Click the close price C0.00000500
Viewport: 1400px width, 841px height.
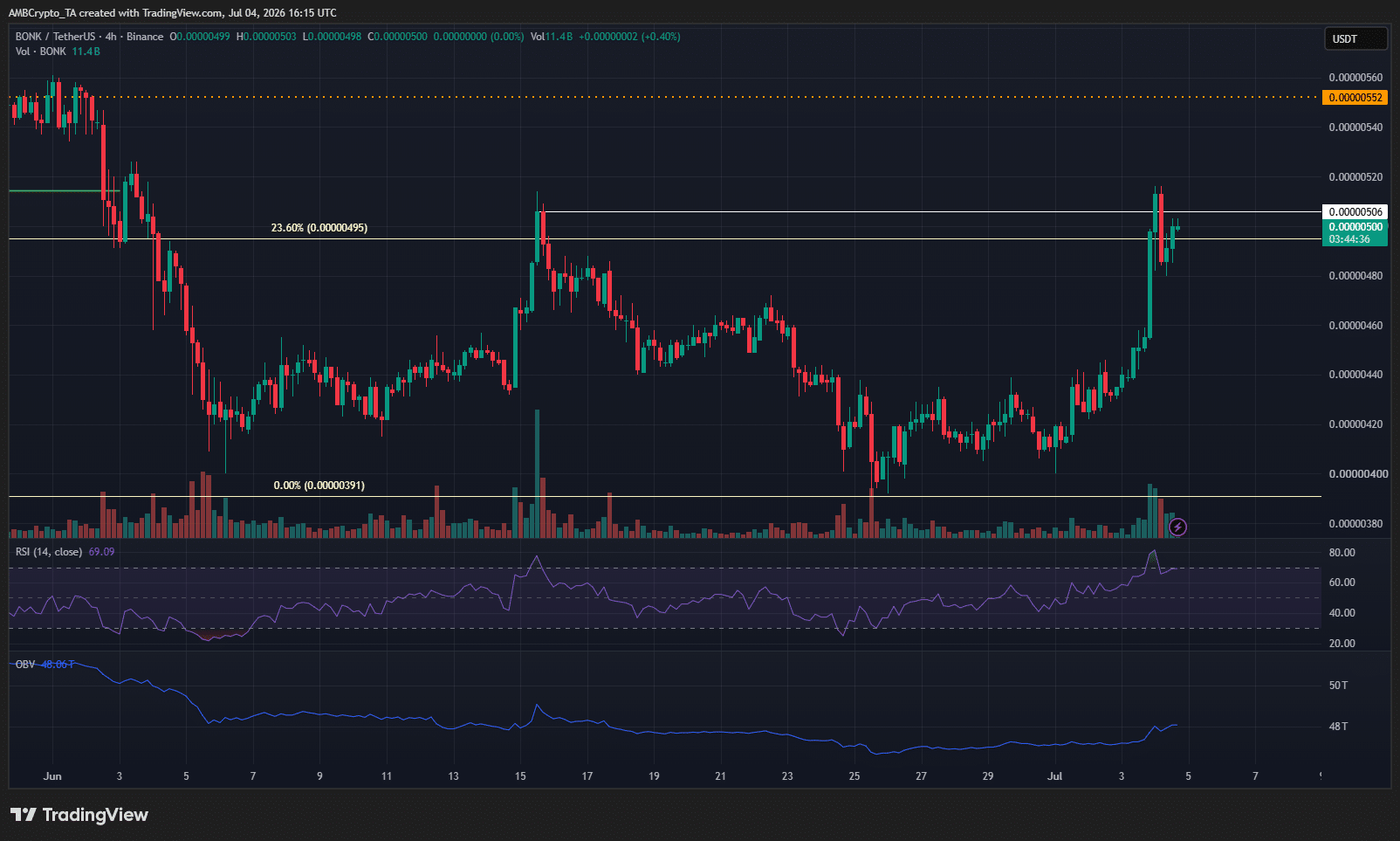397,37
